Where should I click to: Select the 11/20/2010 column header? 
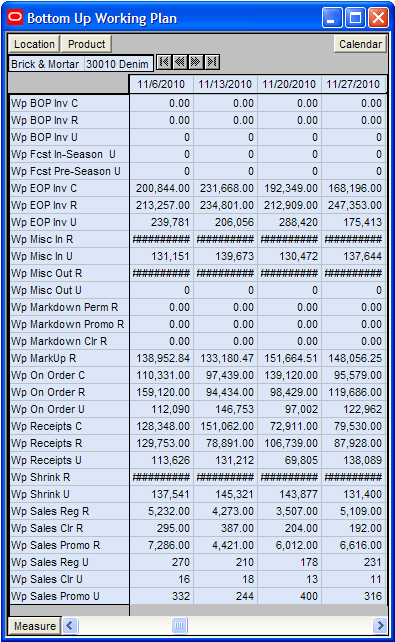click(289, 84)
